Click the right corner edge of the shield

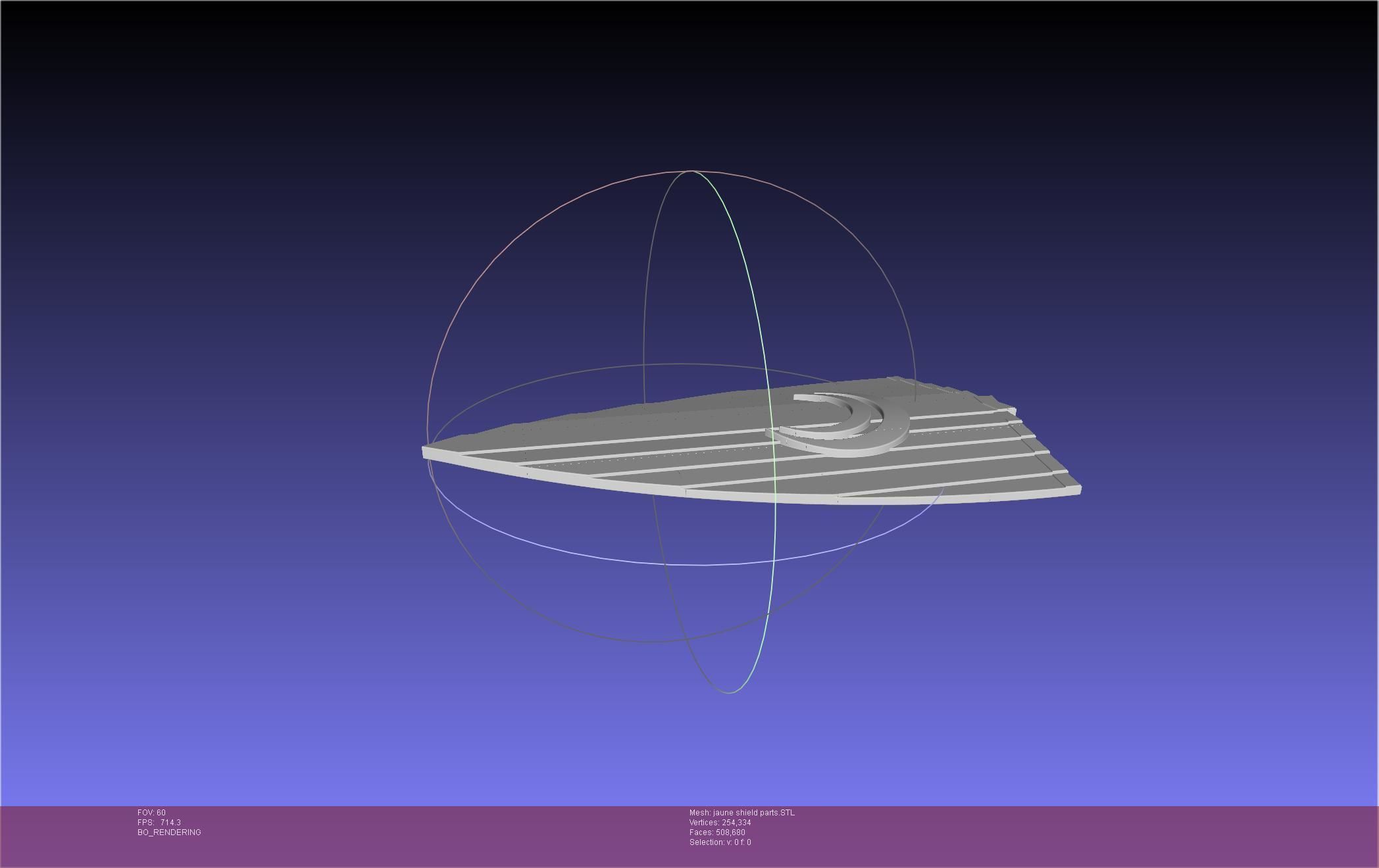[x=1076, y=489]
